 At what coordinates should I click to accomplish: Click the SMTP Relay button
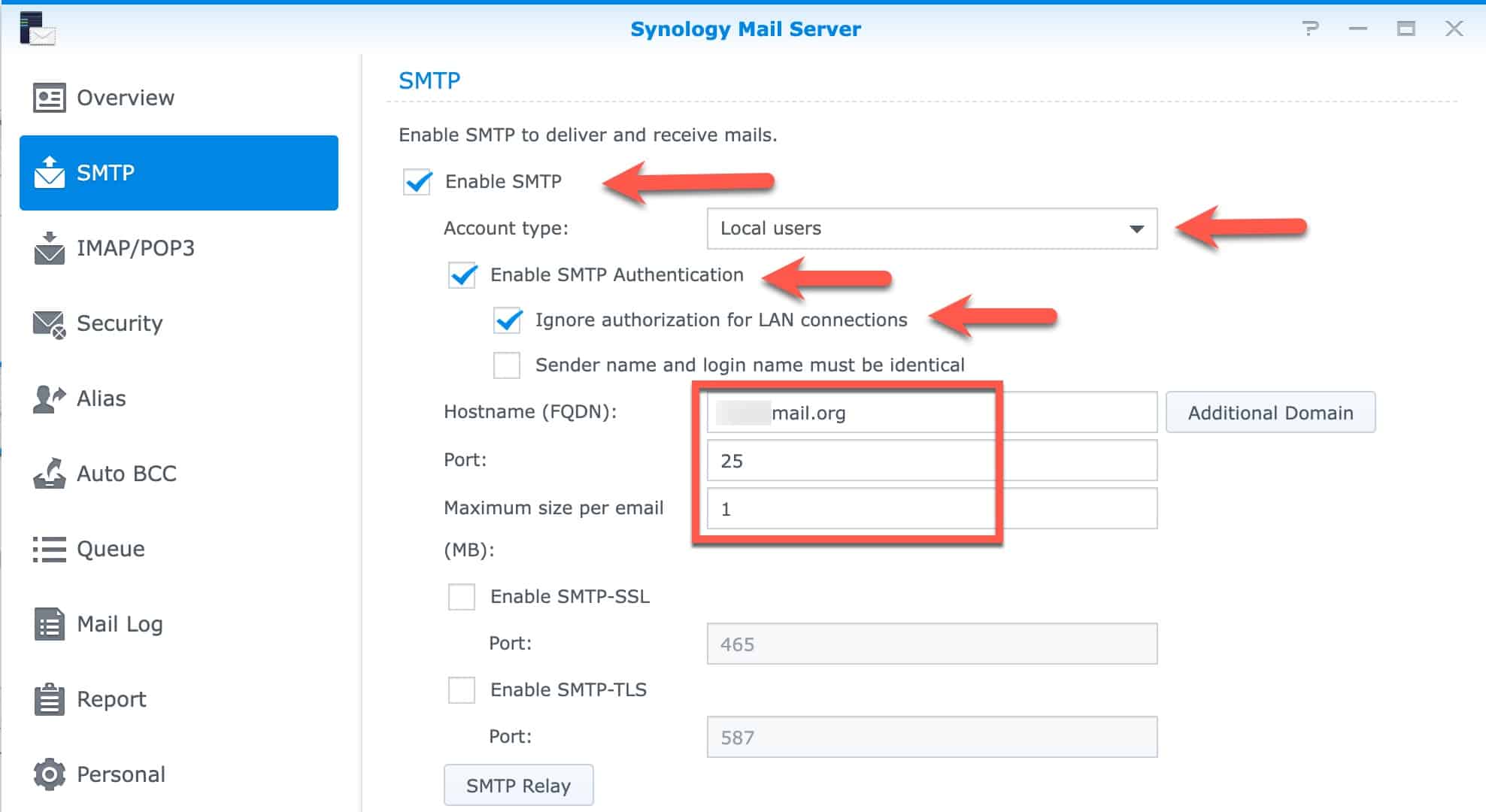point(518,785)
